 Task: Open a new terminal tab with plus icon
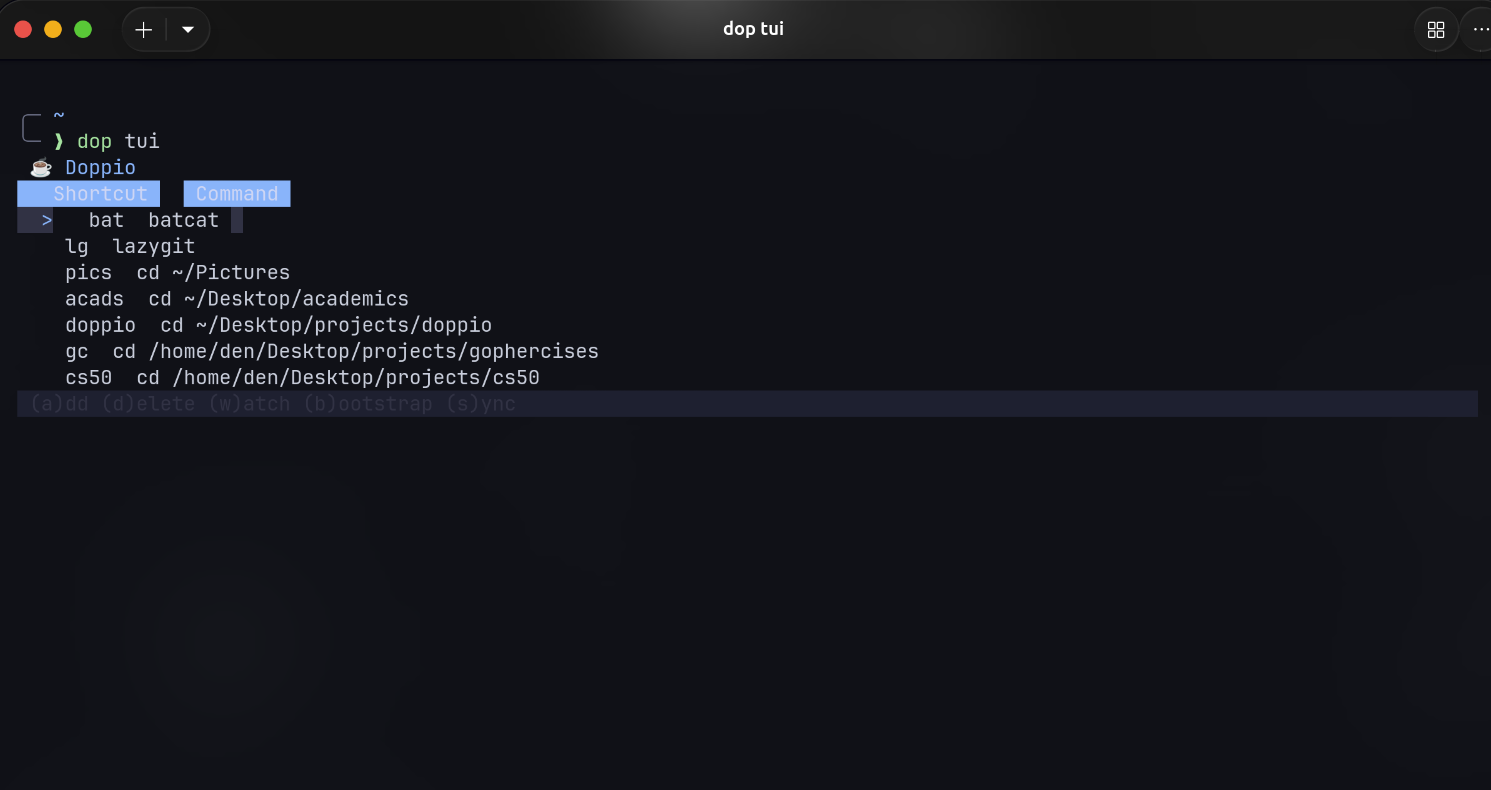[144, 30]
